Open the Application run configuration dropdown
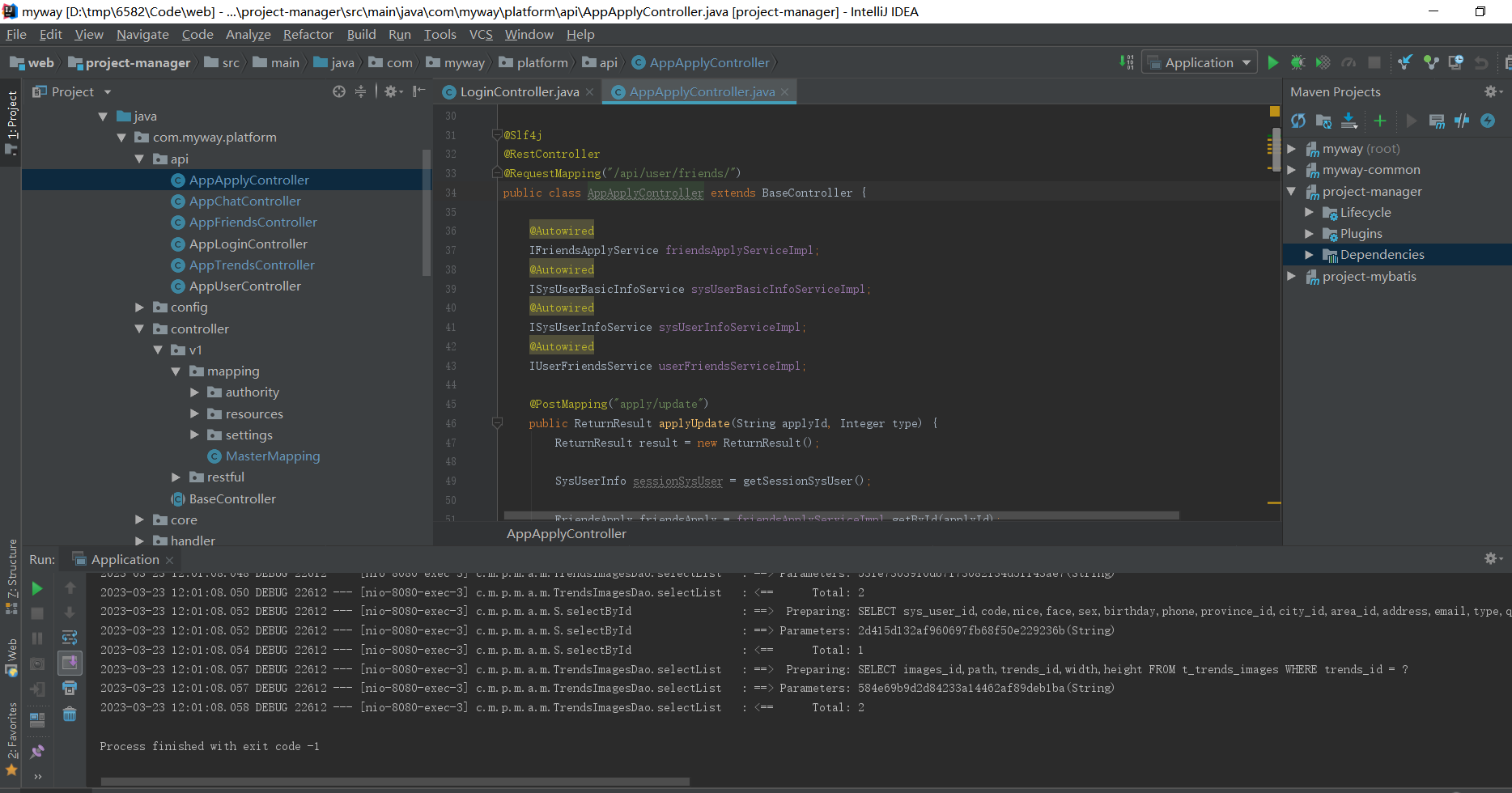The height and width of the screenshot is (793, 1512). point(1200,62)
